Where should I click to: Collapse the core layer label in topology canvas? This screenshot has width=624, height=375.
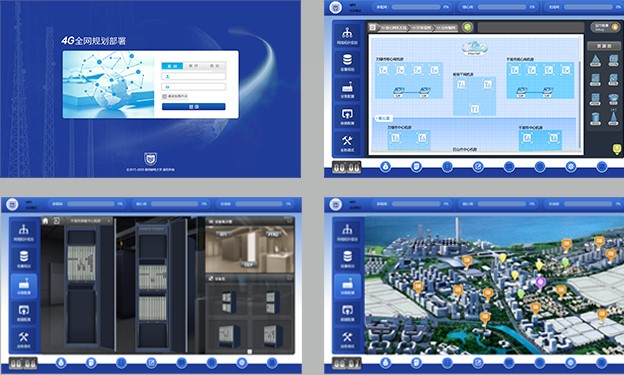pos(384,118)
